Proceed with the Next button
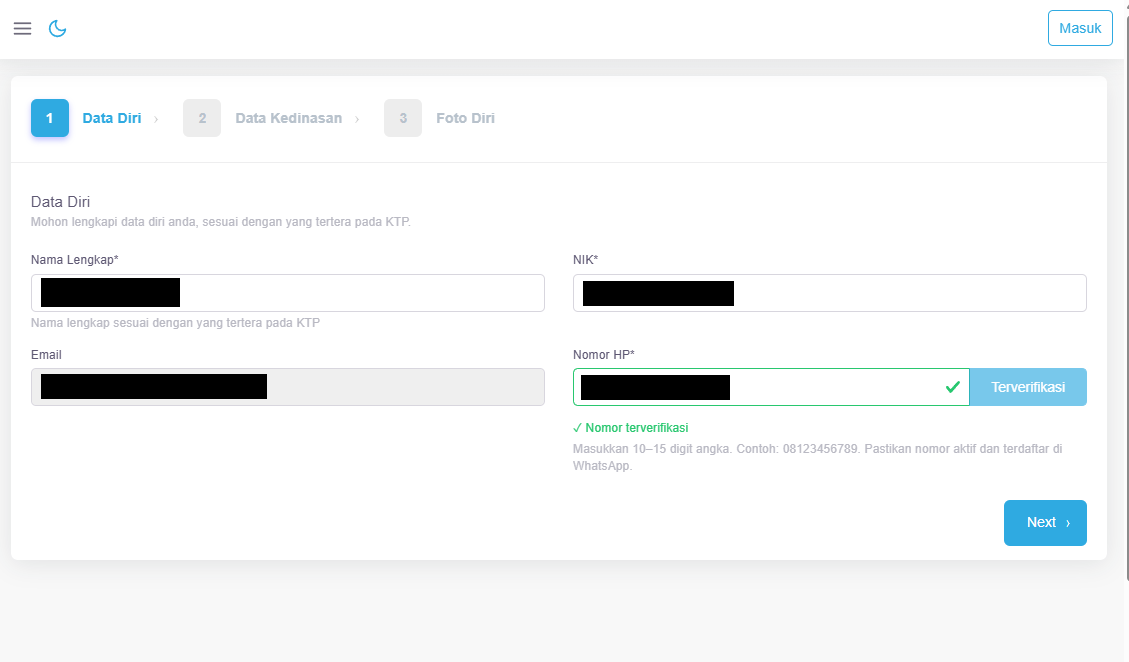 1045,523
